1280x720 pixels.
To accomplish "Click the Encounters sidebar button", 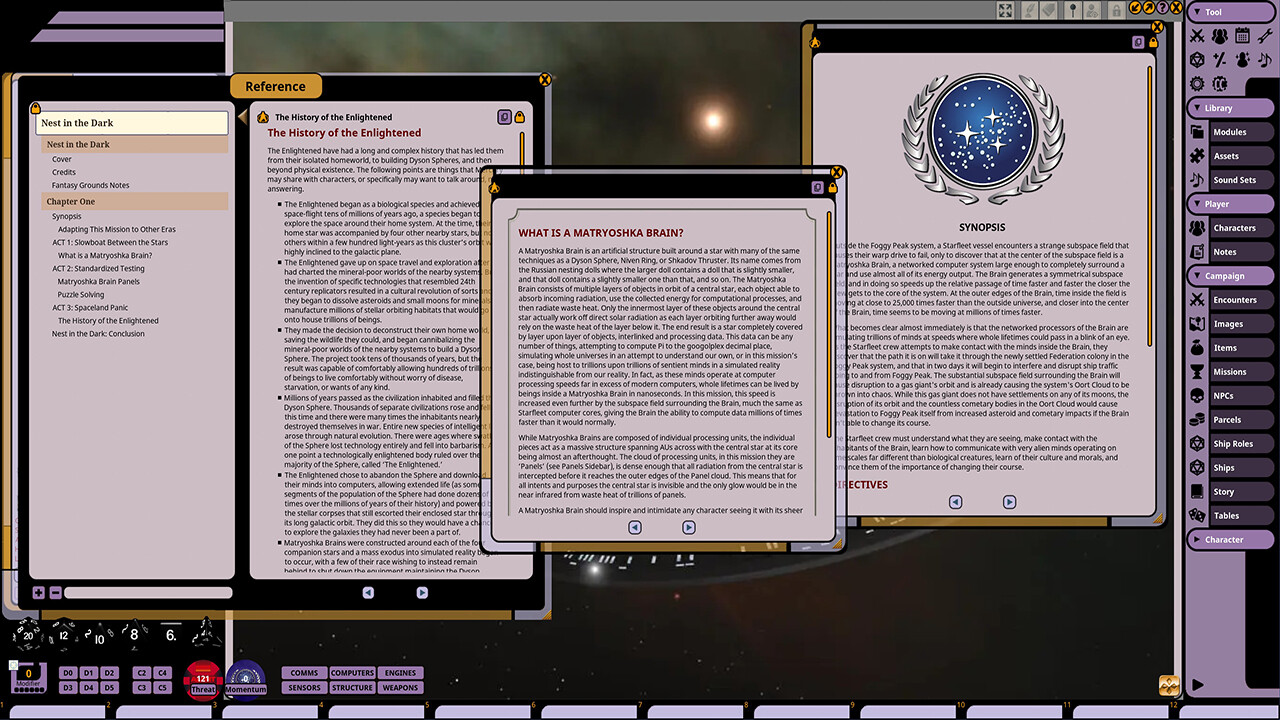I will 1234,300.
